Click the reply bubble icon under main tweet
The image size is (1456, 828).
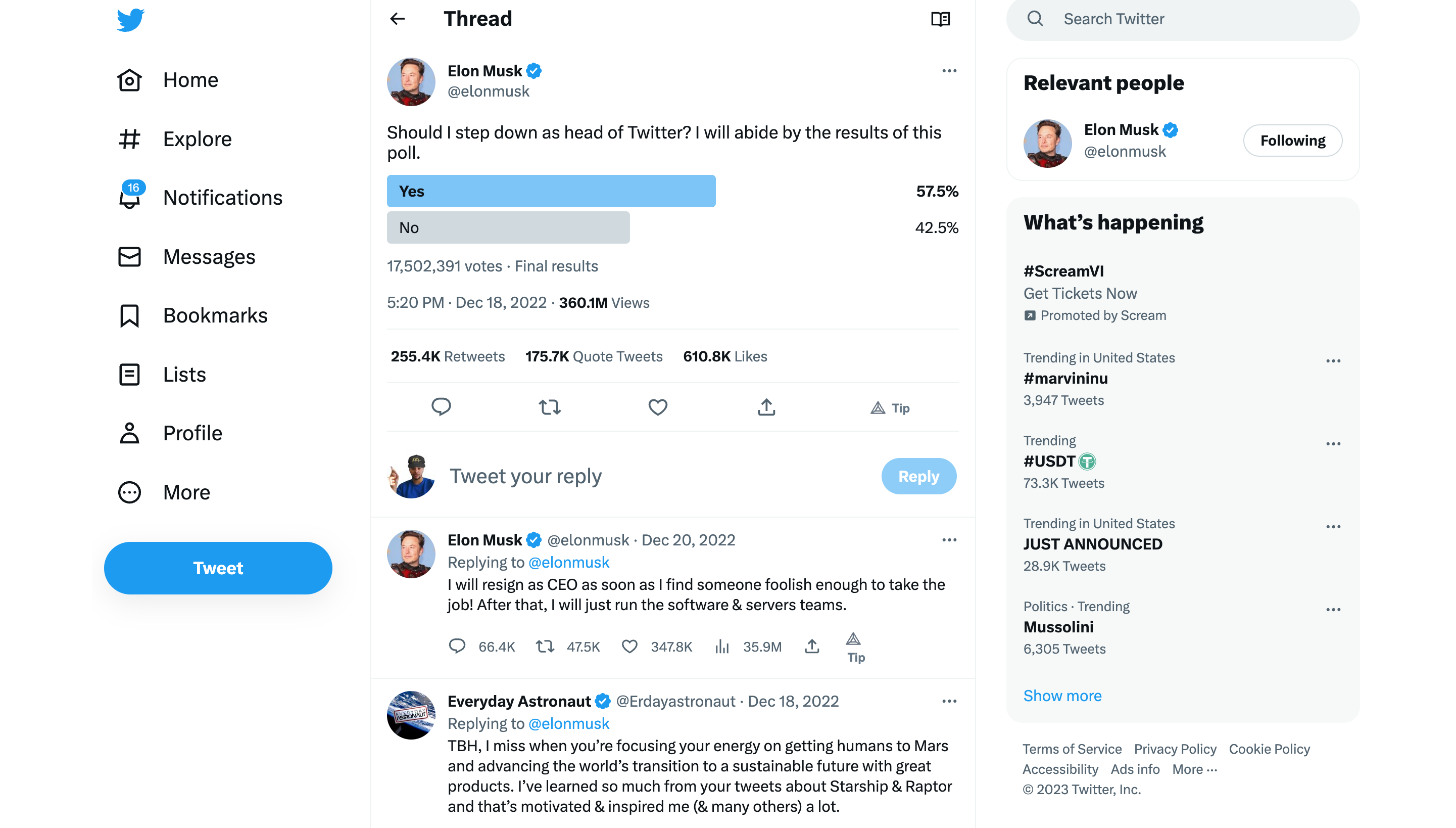[x=441, y=407]
